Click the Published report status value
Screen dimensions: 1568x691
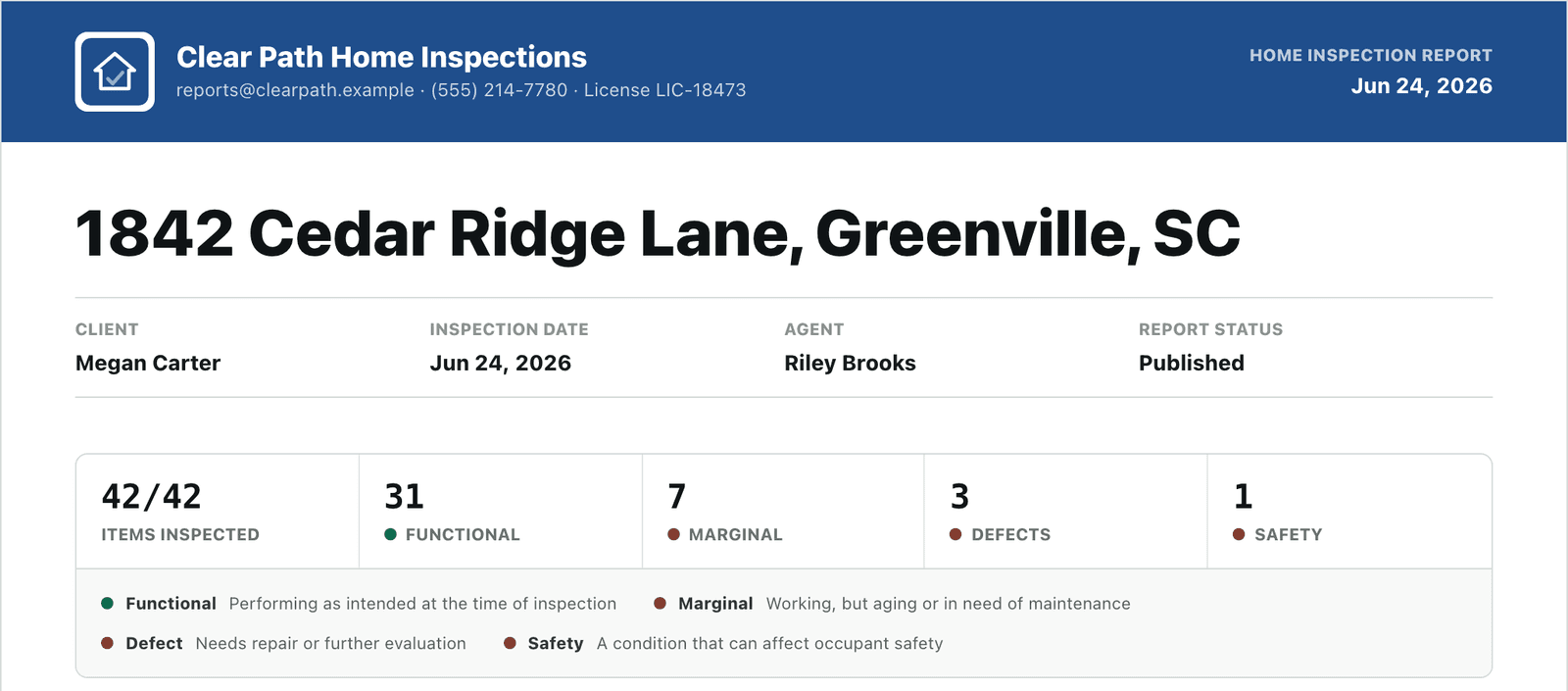[1192, 363]
